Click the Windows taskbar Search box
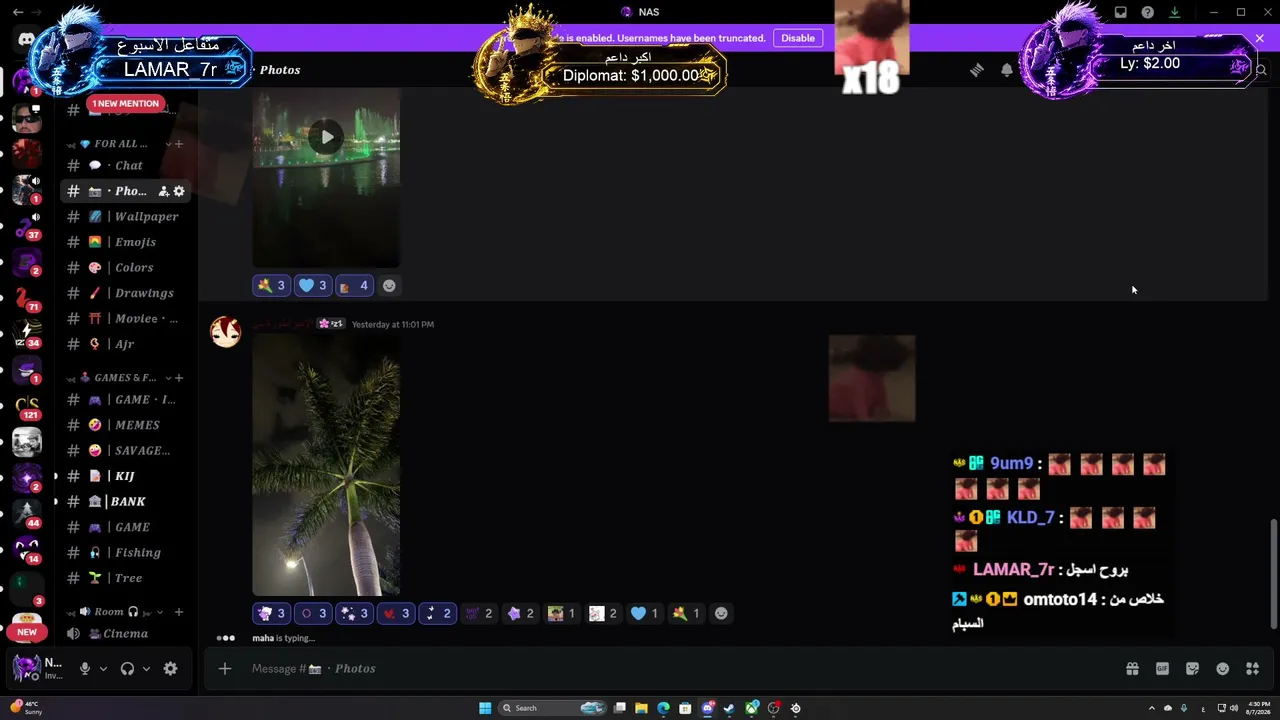The image size is (1280, 720). pos(553,708)
